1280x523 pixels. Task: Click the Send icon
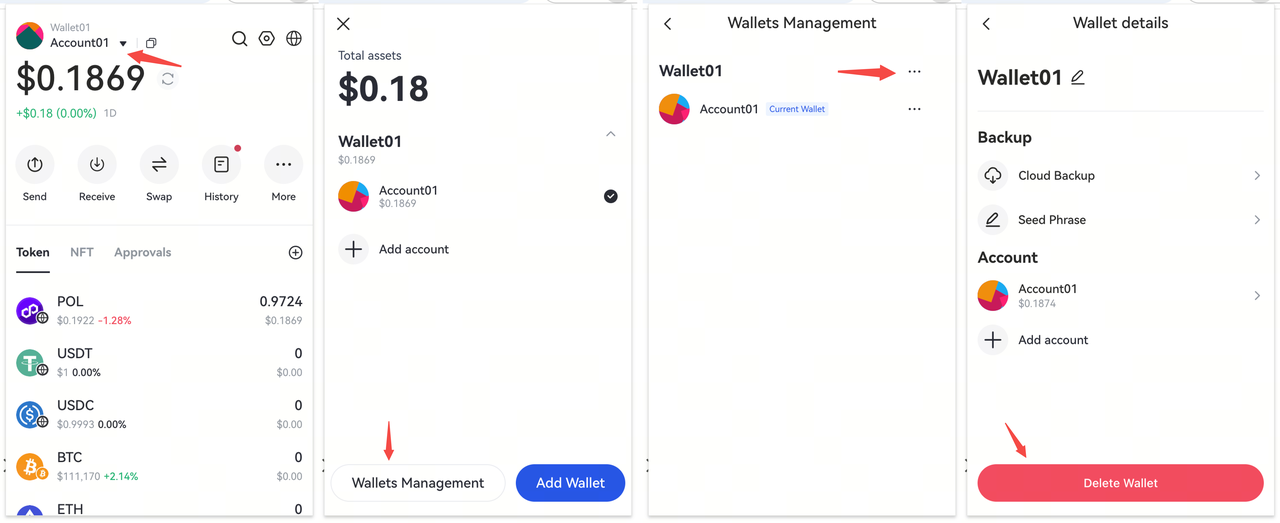[35, 165]
